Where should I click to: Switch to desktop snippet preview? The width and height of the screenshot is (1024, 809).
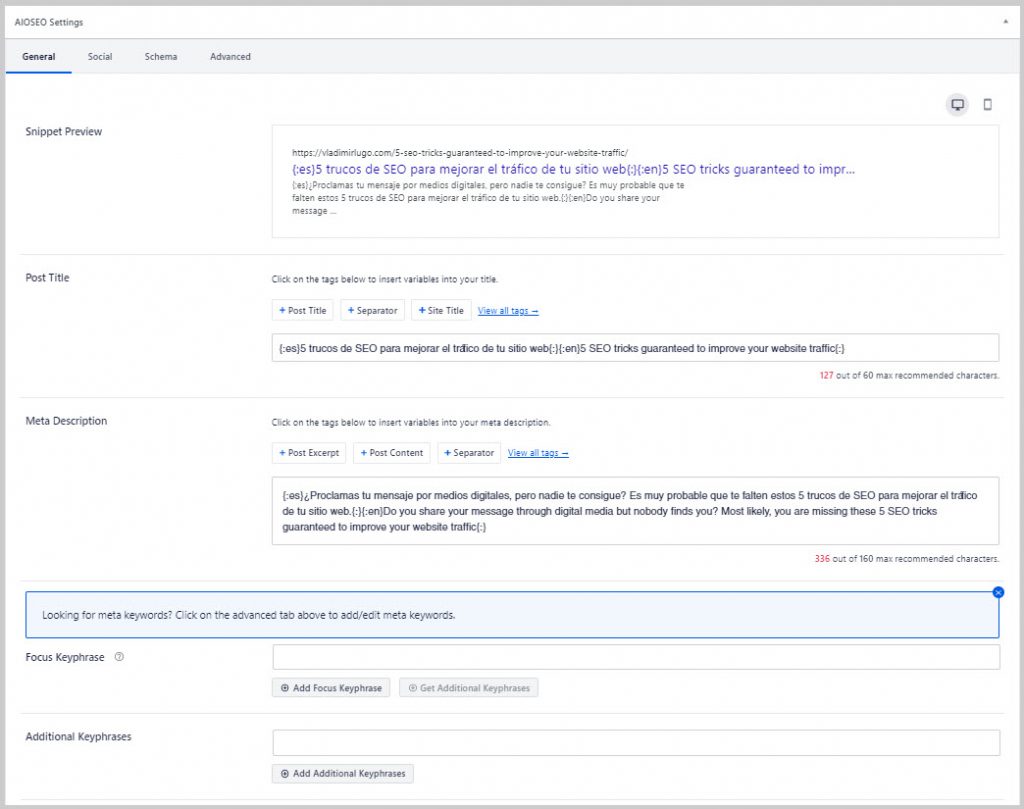click(957, 105)
